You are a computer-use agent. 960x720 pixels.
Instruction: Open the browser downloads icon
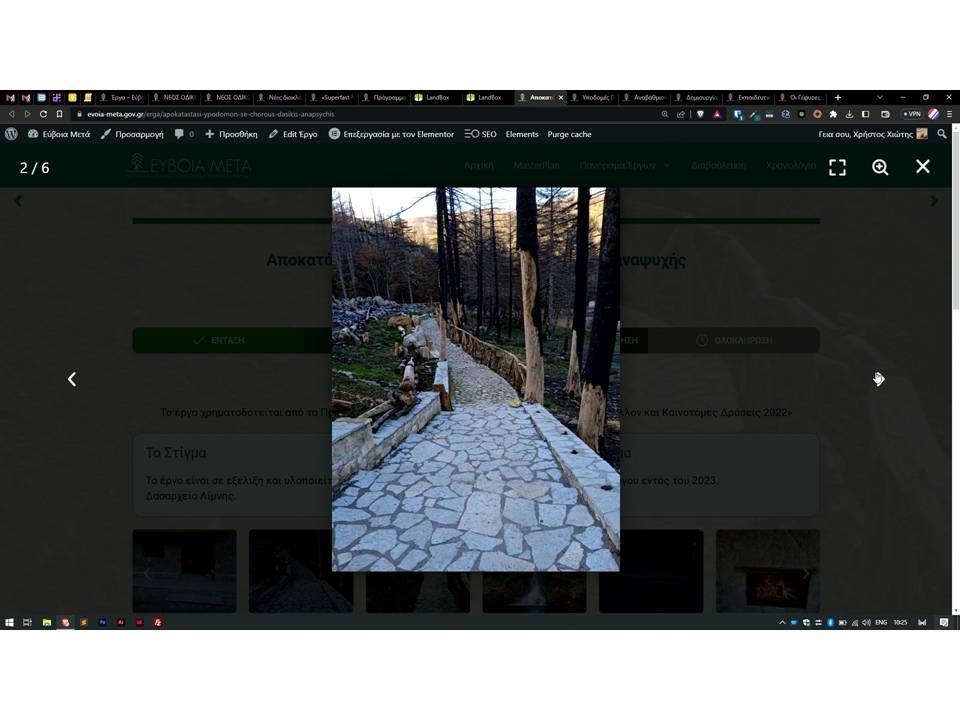(849, 114)
